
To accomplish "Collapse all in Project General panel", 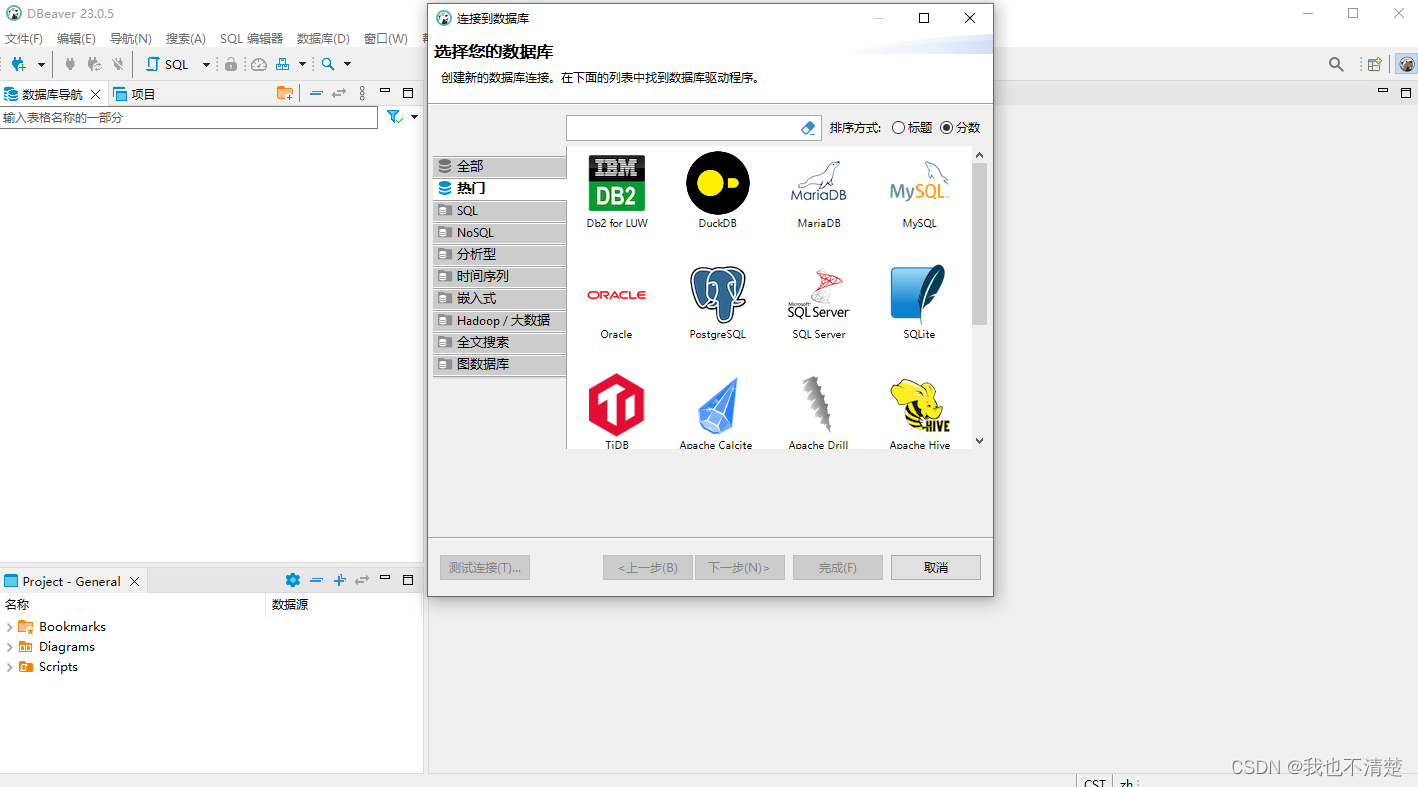I will [x=316, y=580].
